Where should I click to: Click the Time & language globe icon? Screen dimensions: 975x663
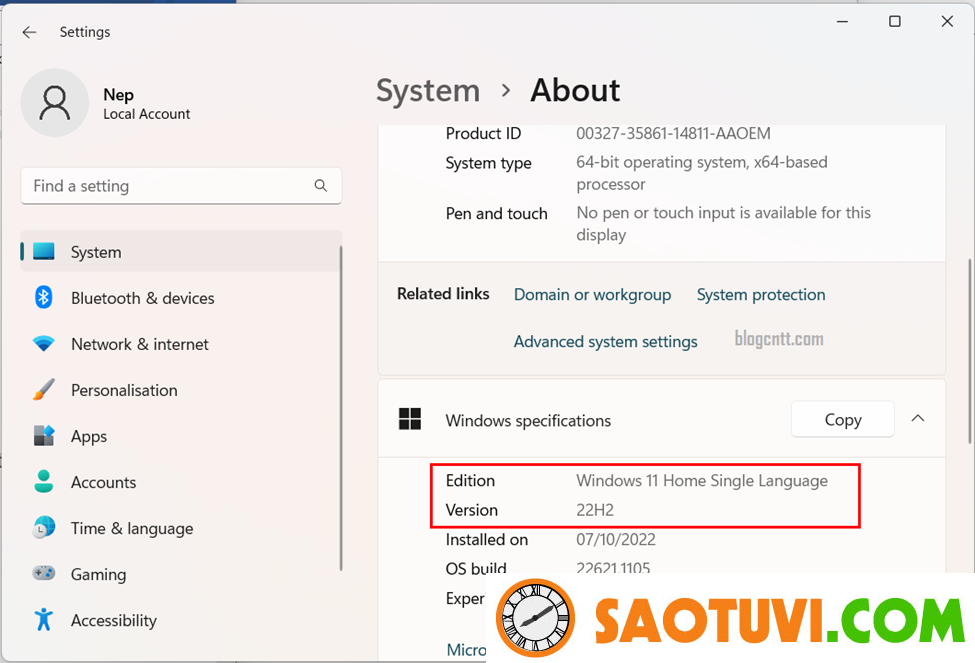[x=44, y=527]
